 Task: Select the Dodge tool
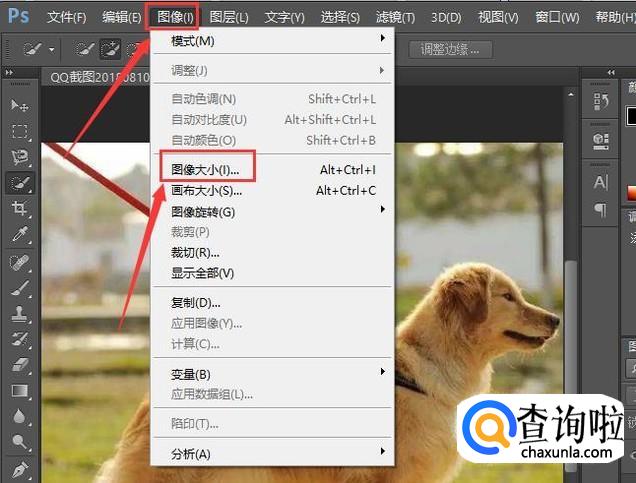coord(19,442)
